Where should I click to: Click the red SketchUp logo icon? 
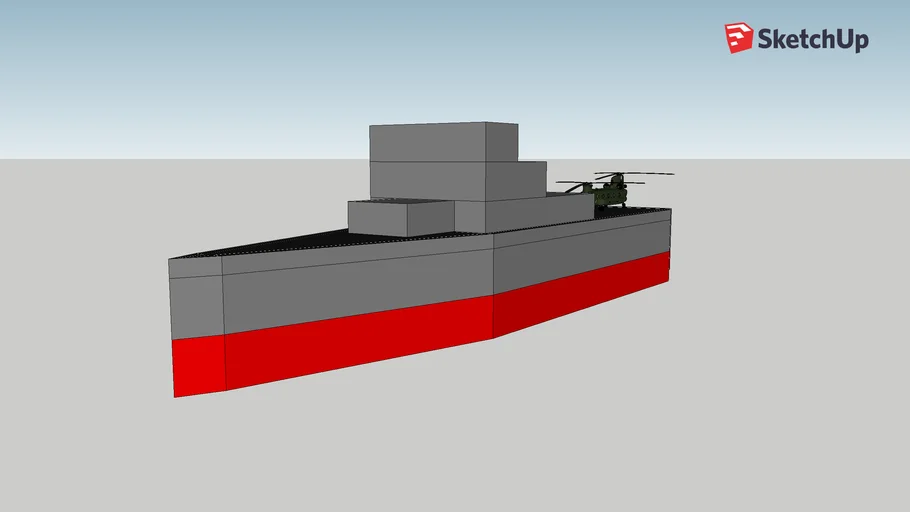(x=739, y=38)
